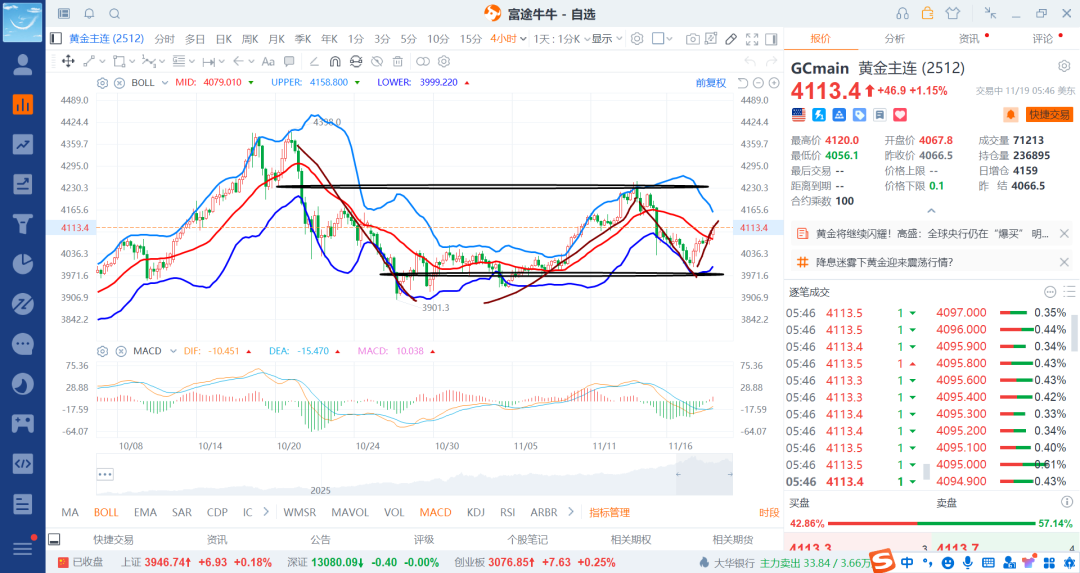Screen dimensions: 1080x573
Task: Expand chart to fullscreen
Action: point(752,39)
